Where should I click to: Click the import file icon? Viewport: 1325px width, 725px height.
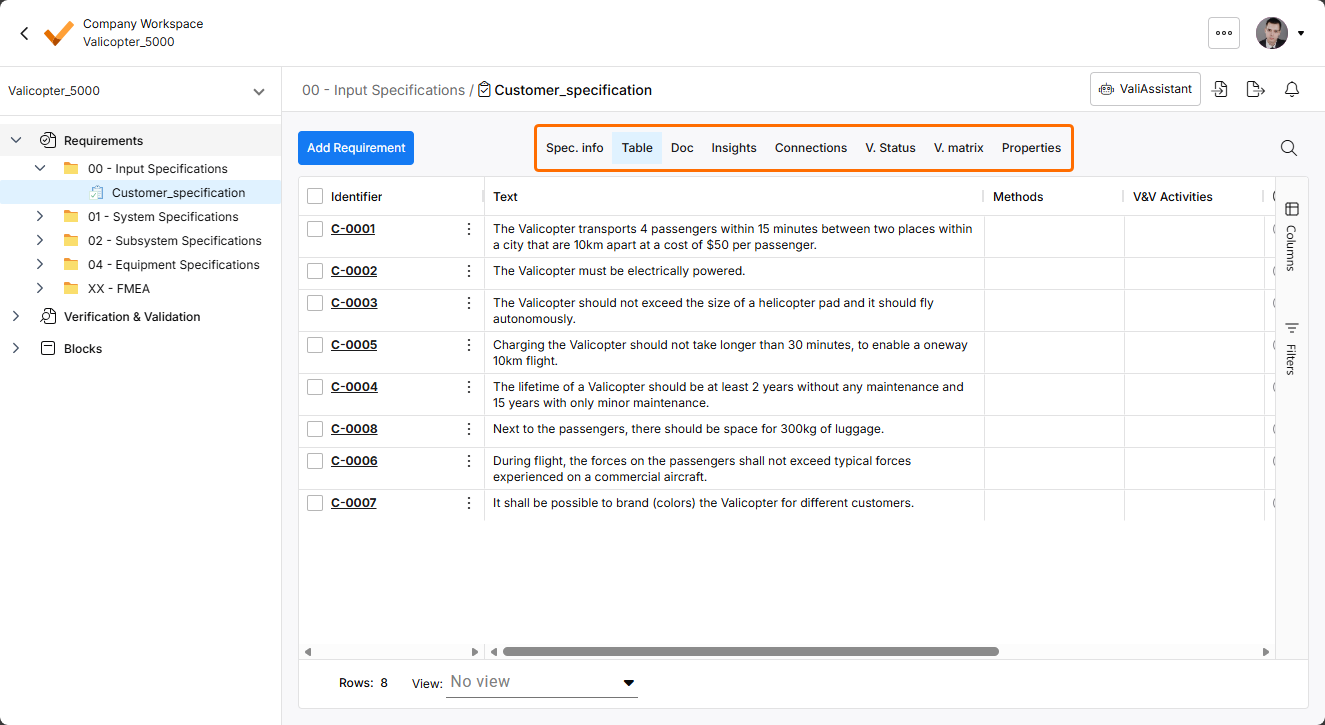coord(1220,90)
